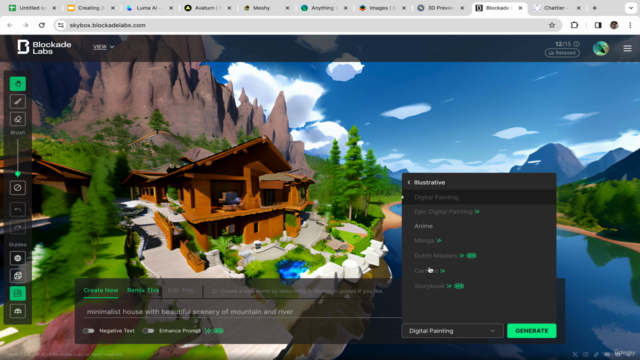Click the info icon beside 12/15
The image size is (640, 360).
[x=576, y=44]
